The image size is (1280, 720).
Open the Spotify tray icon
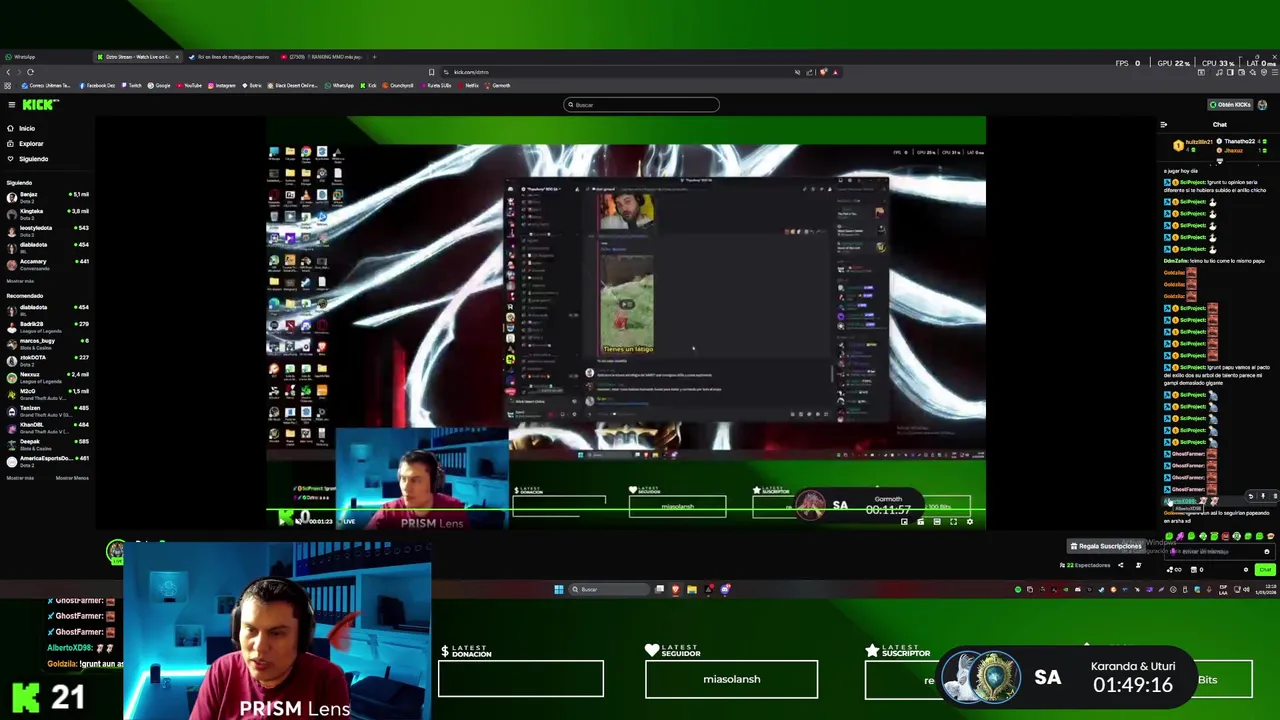(x=1018, y=590)
